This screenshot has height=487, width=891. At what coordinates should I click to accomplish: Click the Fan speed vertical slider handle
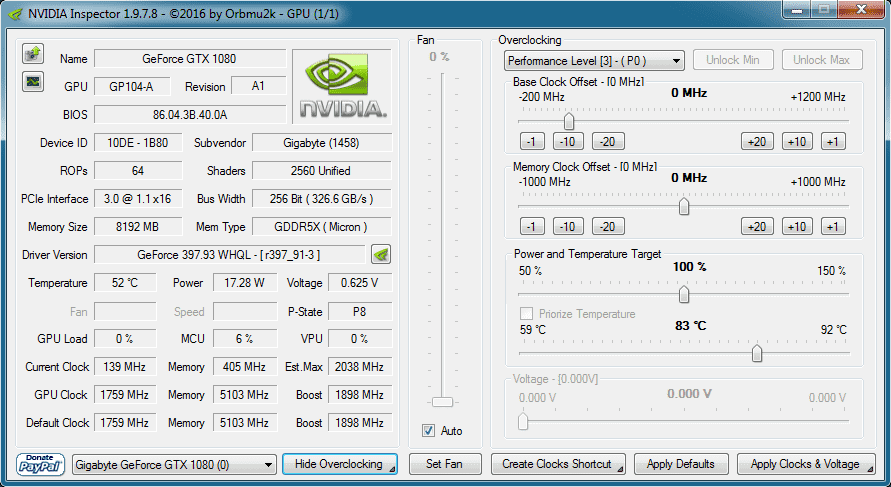pyautogui.click(x=442, y=402)
